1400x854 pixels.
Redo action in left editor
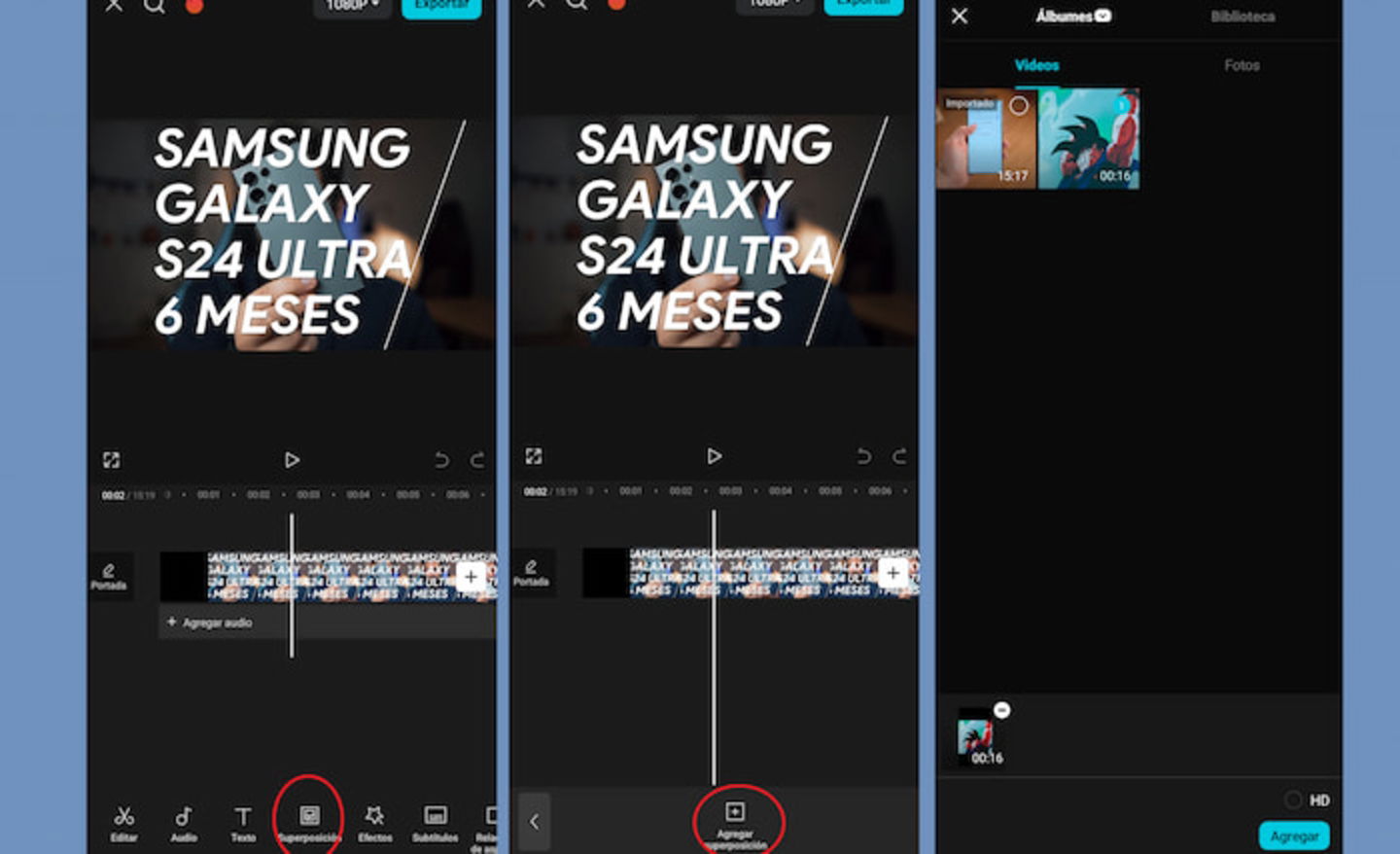tap(477, 460)
